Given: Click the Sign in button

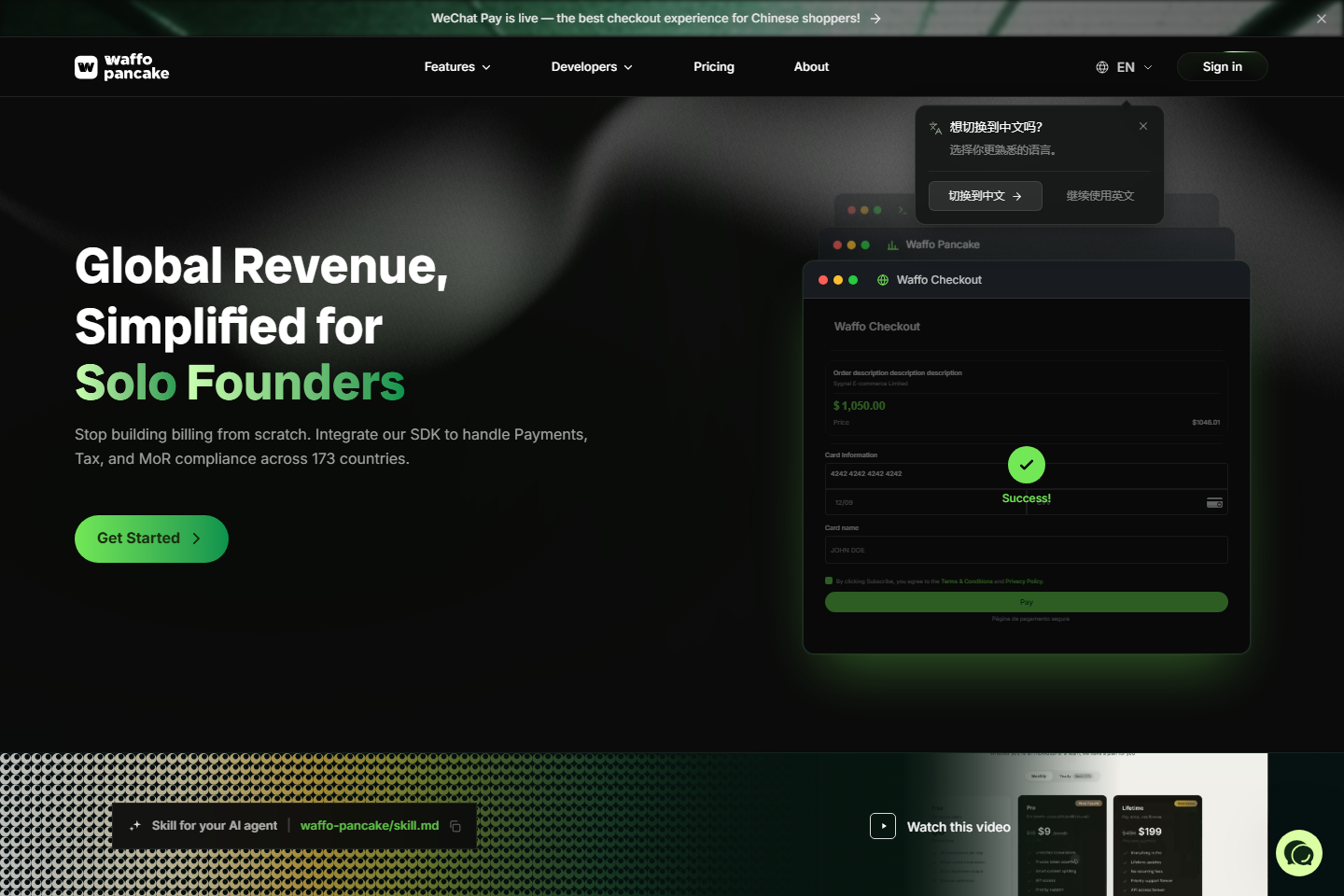Looking at the screenshot, I should point(1223,67).
